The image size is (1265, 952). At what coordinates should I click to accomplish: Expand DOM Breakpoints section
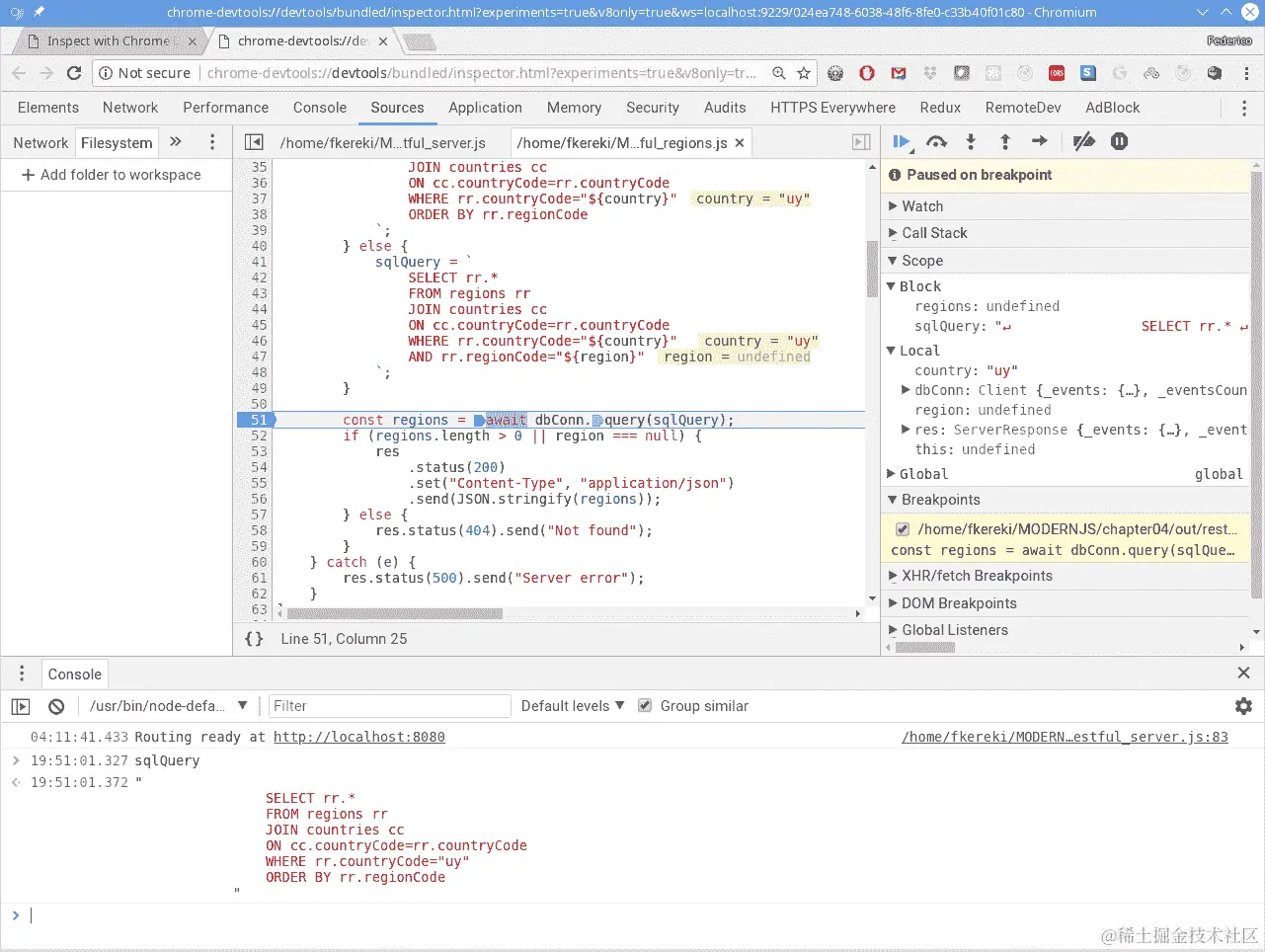point(893,603)
